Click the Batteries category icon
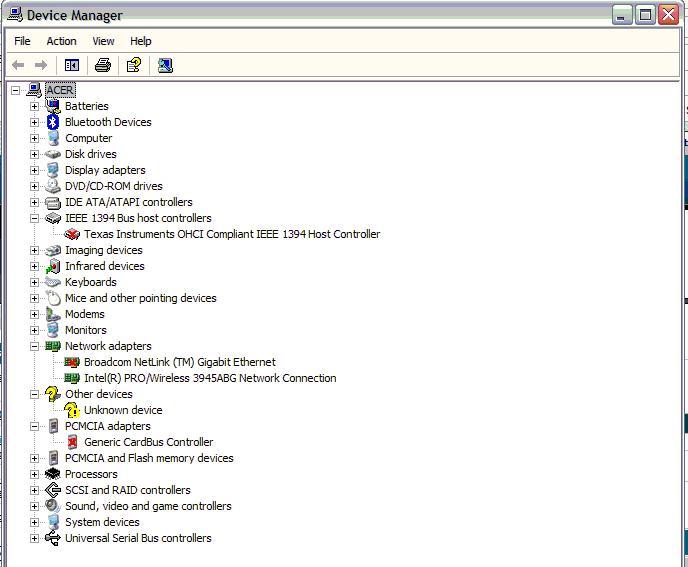This screenshot has height=567, width=688. [53, 106]
